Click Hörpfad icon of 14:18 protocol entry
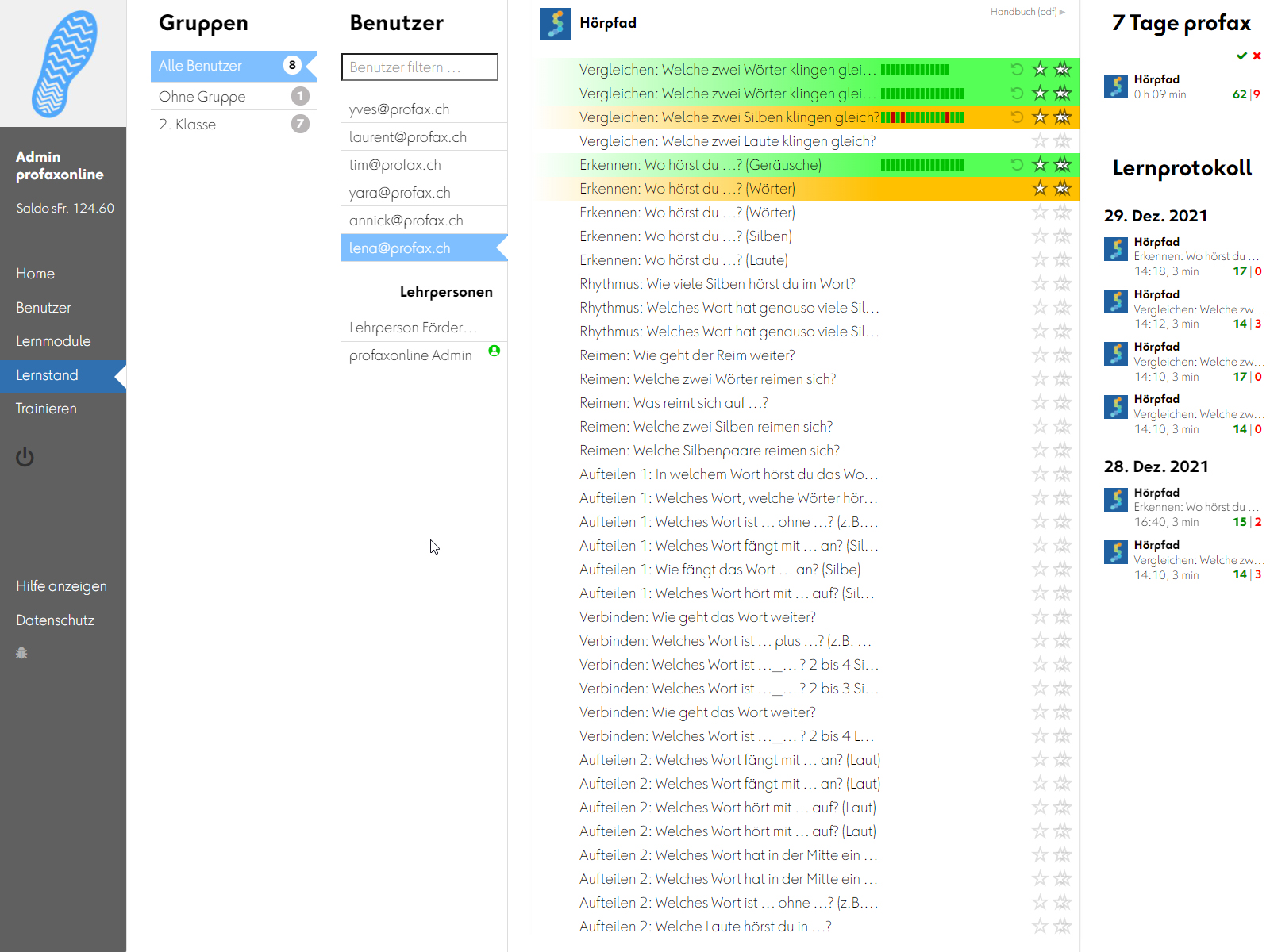Viewport: 1270px width, 952px height. pos(1116,249)
